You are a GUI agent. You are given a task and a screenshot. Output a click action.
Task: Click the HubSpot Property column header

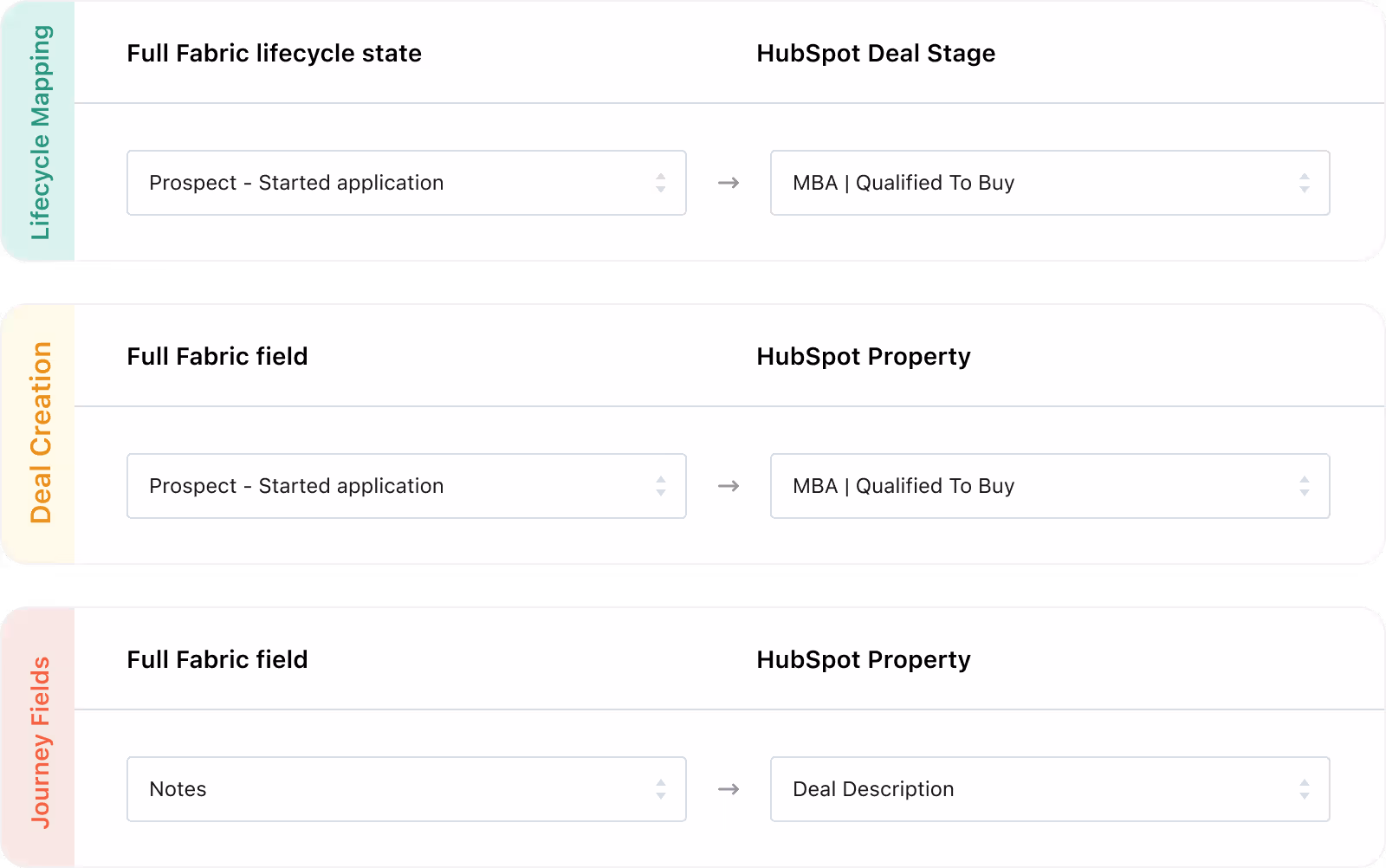point(864,356)
